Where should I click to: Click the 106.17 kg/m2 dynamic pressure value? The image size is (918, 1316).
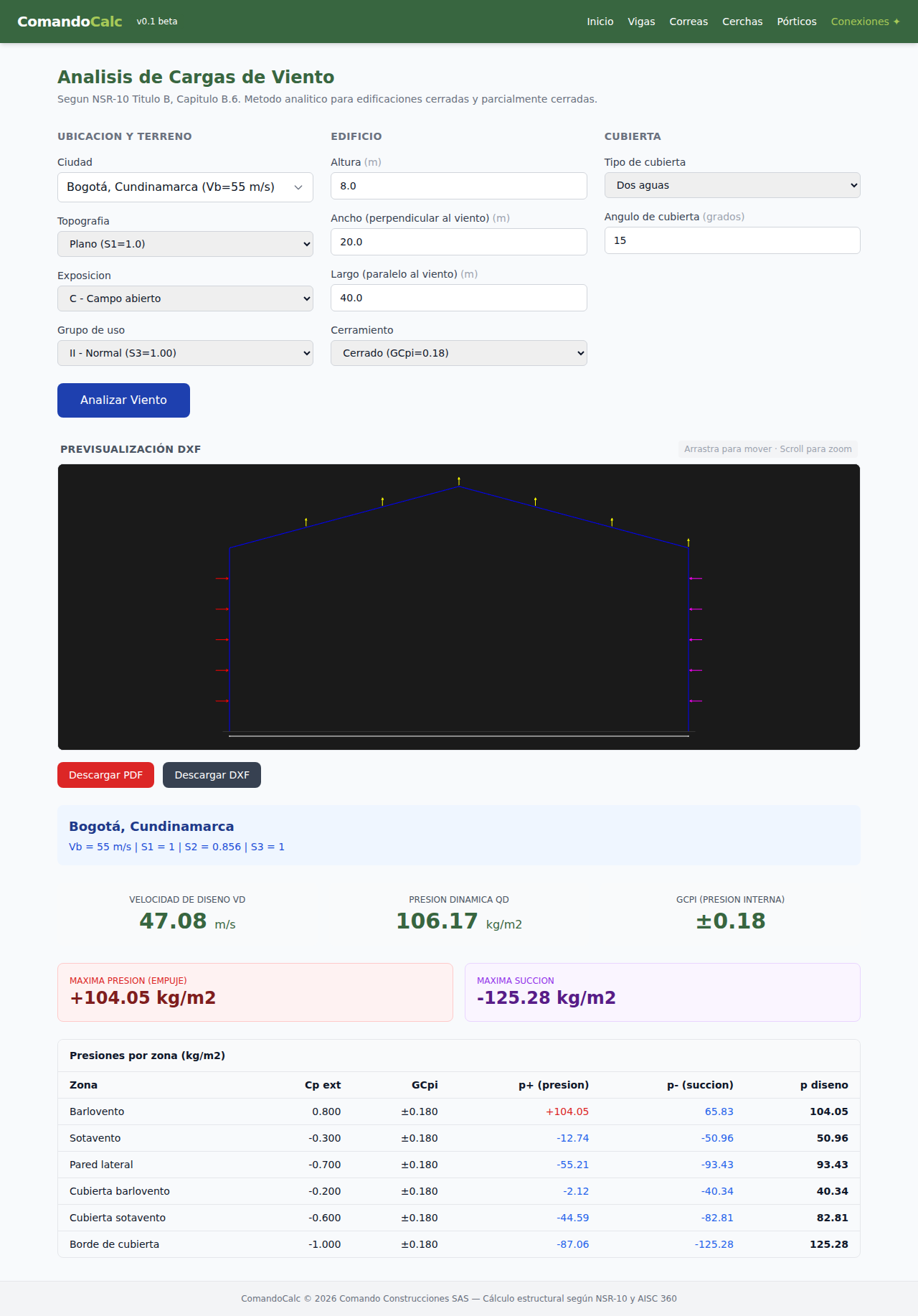point(459,921)
